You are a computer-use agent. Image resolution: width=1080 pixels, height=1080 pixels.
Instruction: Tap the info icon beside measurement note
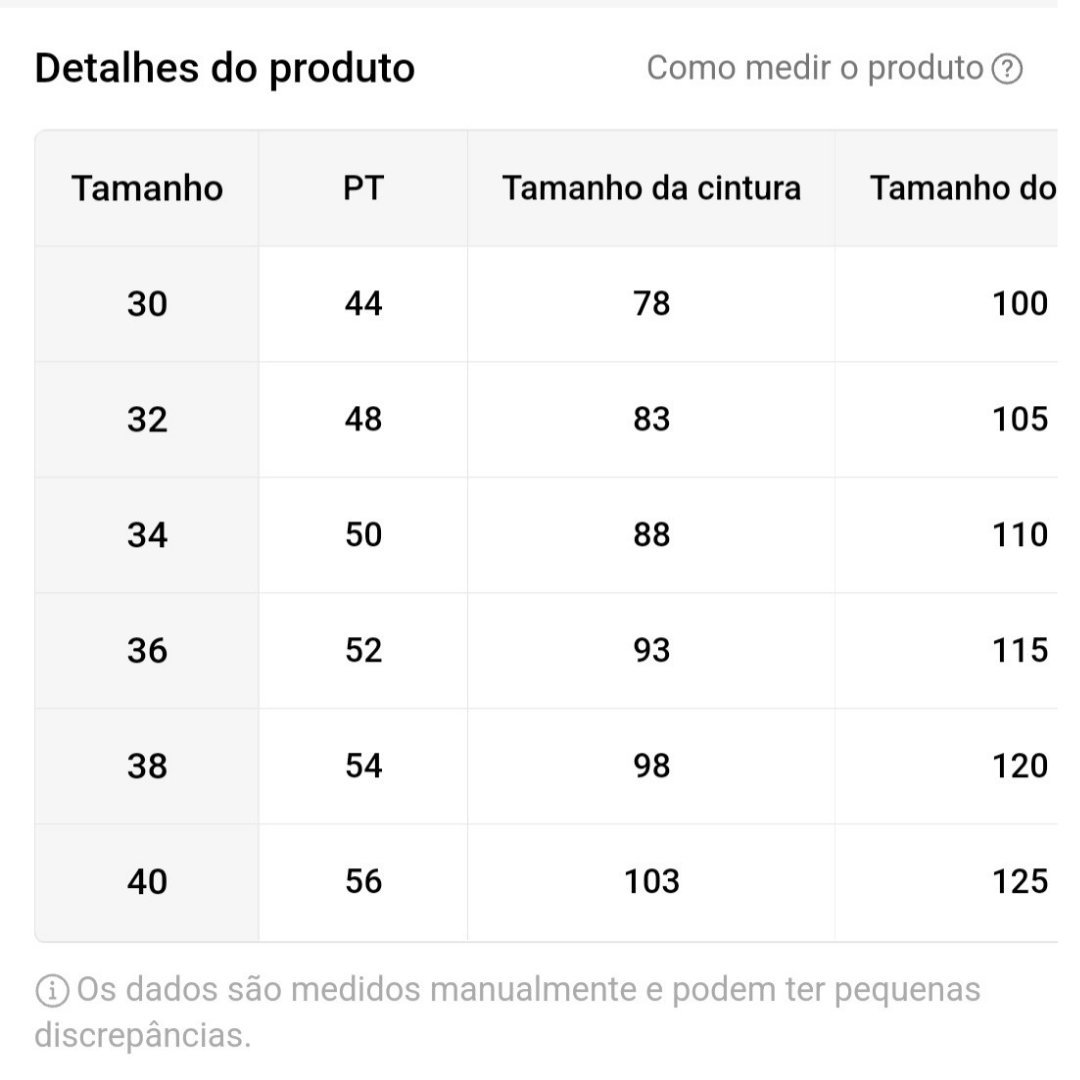[52, 990]
